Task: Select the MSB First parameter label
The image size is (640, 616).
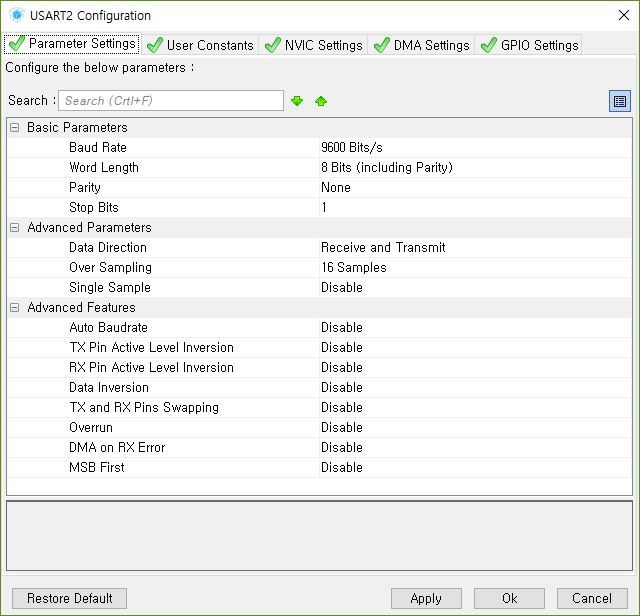Action: (96, 467)
